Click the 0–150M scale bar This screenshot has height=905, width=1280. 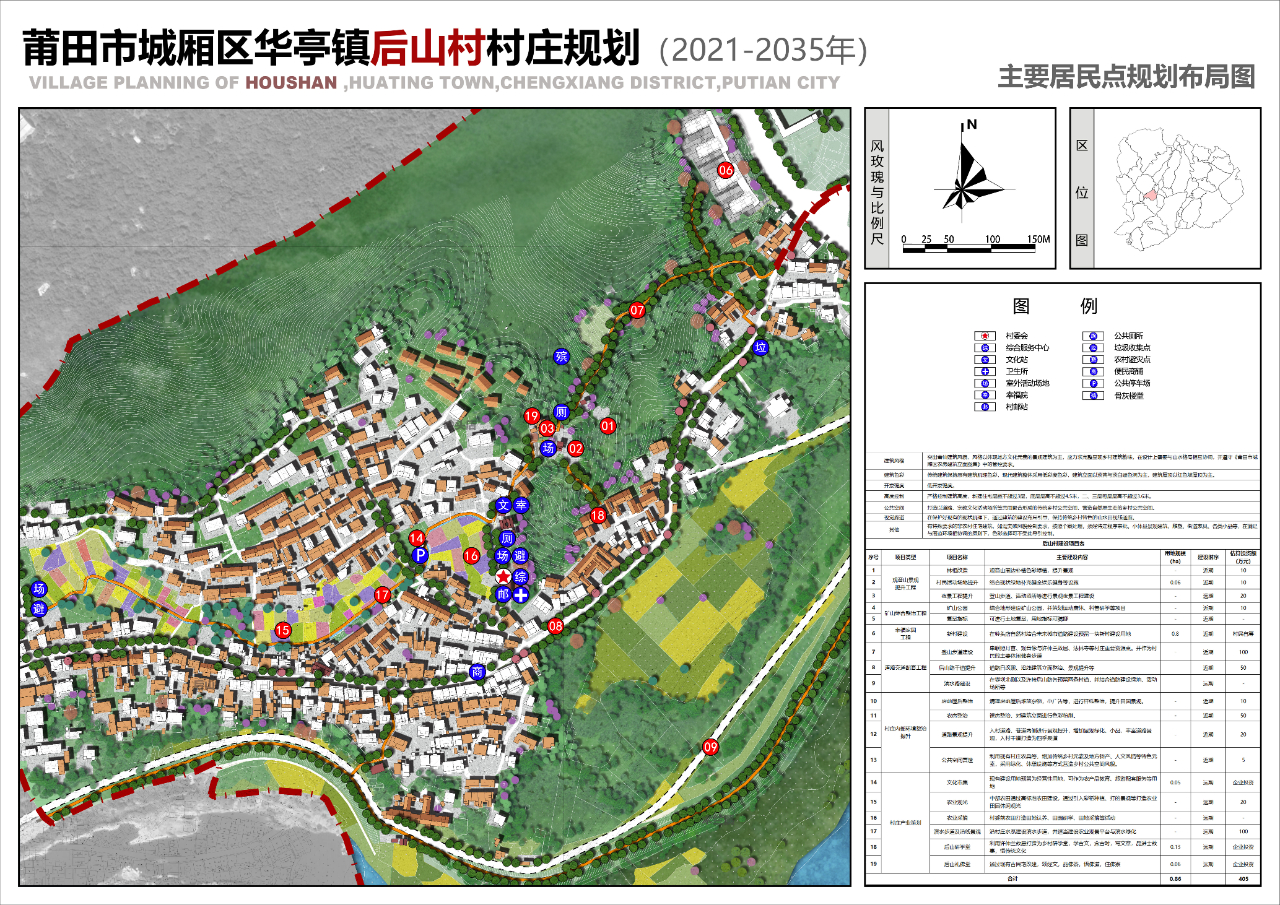tap(976, 242)
